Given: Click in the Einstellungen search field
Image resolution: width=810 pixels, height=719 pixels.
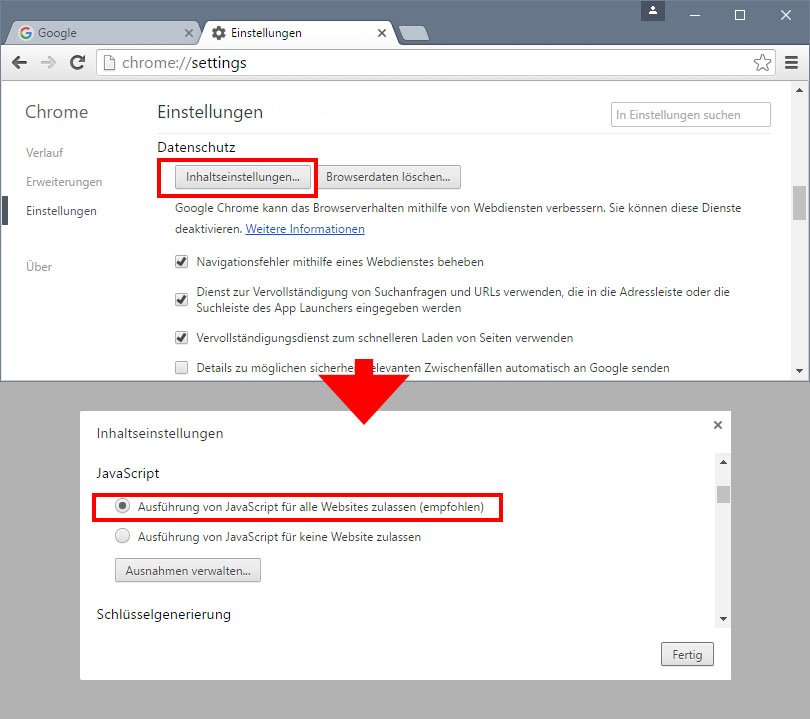Looking at the screenshot, I should coord(690,115).
